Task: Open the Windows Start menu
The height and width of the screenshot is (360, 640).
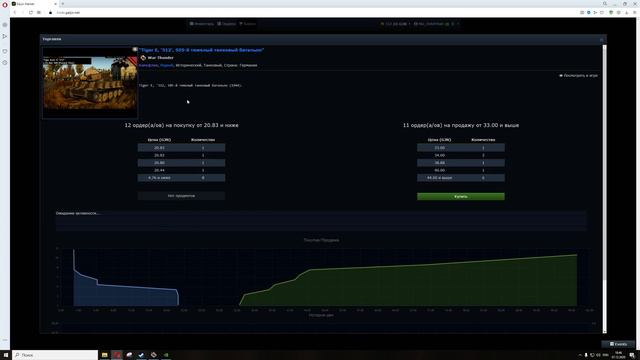Action: pos(6,355)
